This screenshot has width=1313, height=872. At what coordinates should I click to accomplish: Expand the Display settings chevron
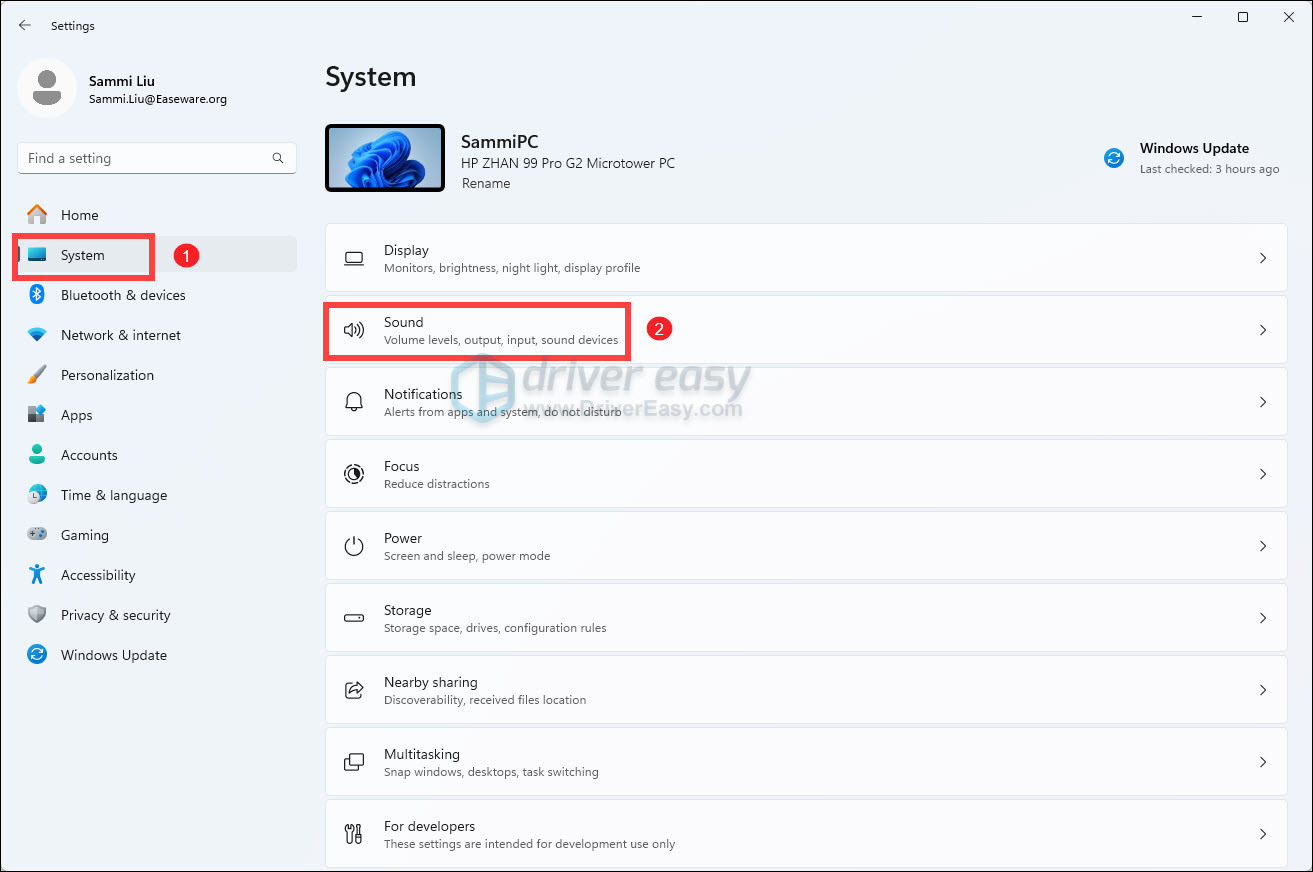(1263, 258)
